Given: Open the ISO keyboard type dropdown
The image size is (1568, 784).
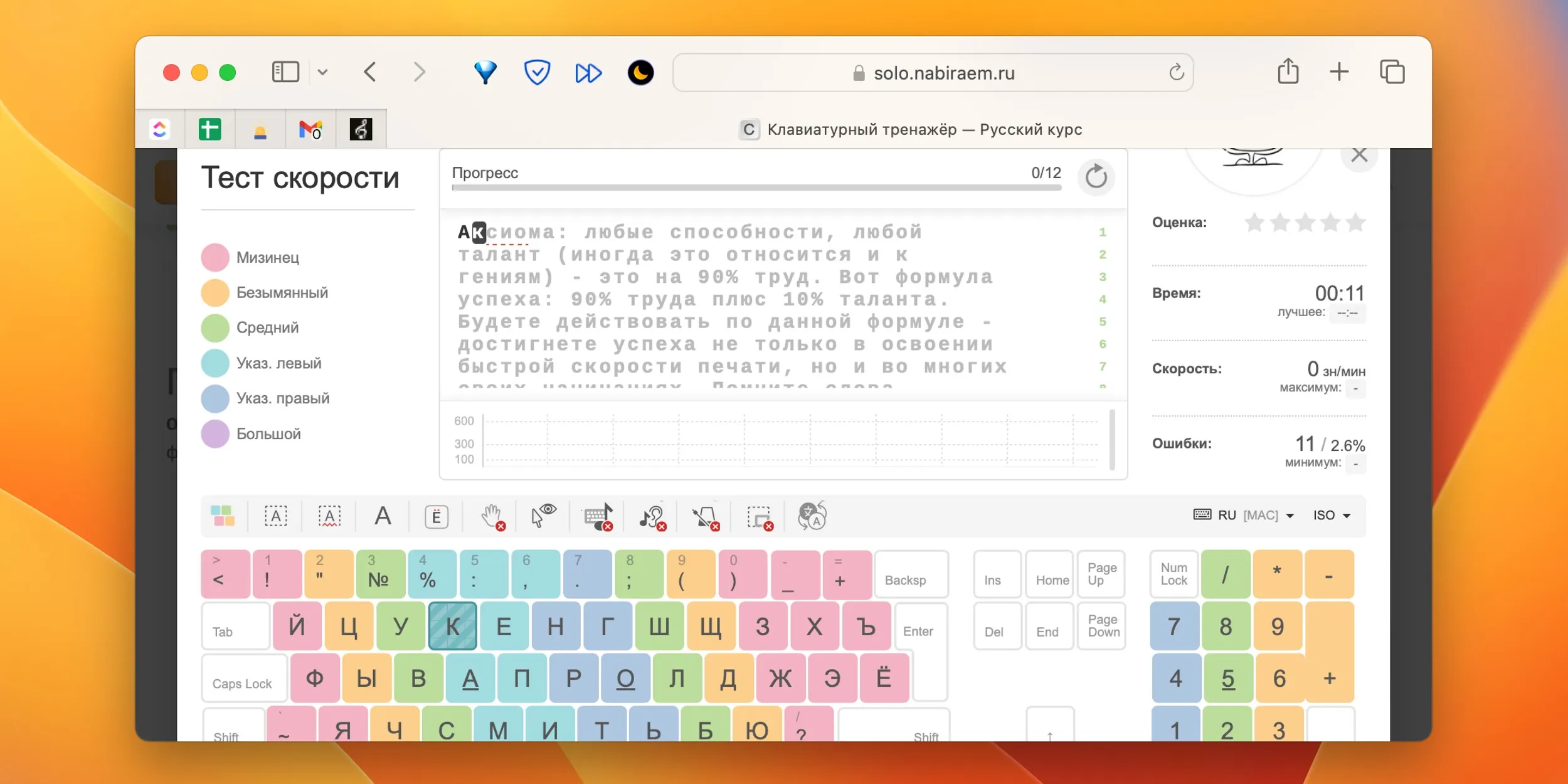Looking at the screenshot, I should pyautogui.click(x=1332, y=515).
